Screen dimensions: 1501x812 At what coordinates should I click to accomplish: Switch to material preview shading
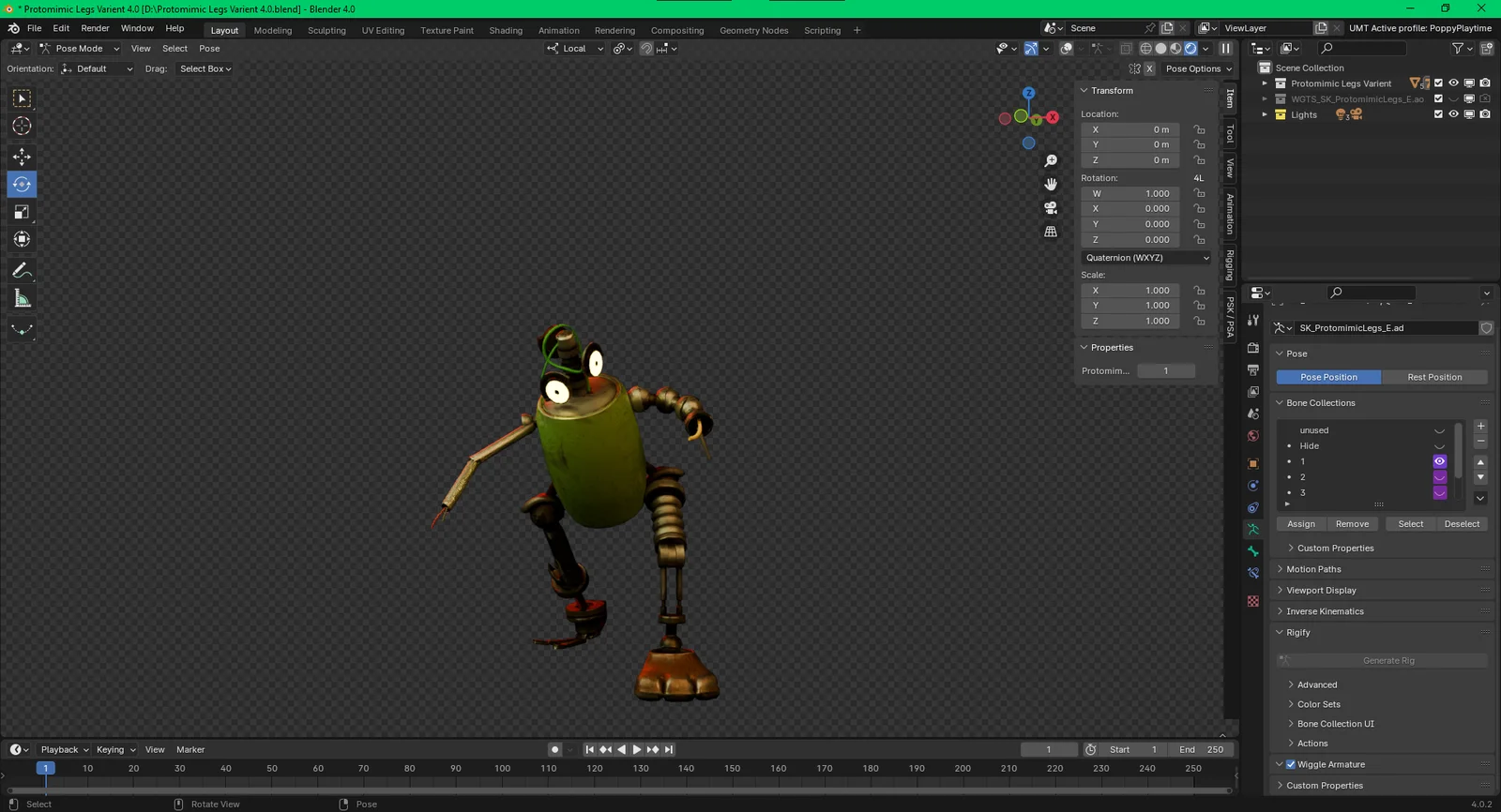coord(1175,49)
